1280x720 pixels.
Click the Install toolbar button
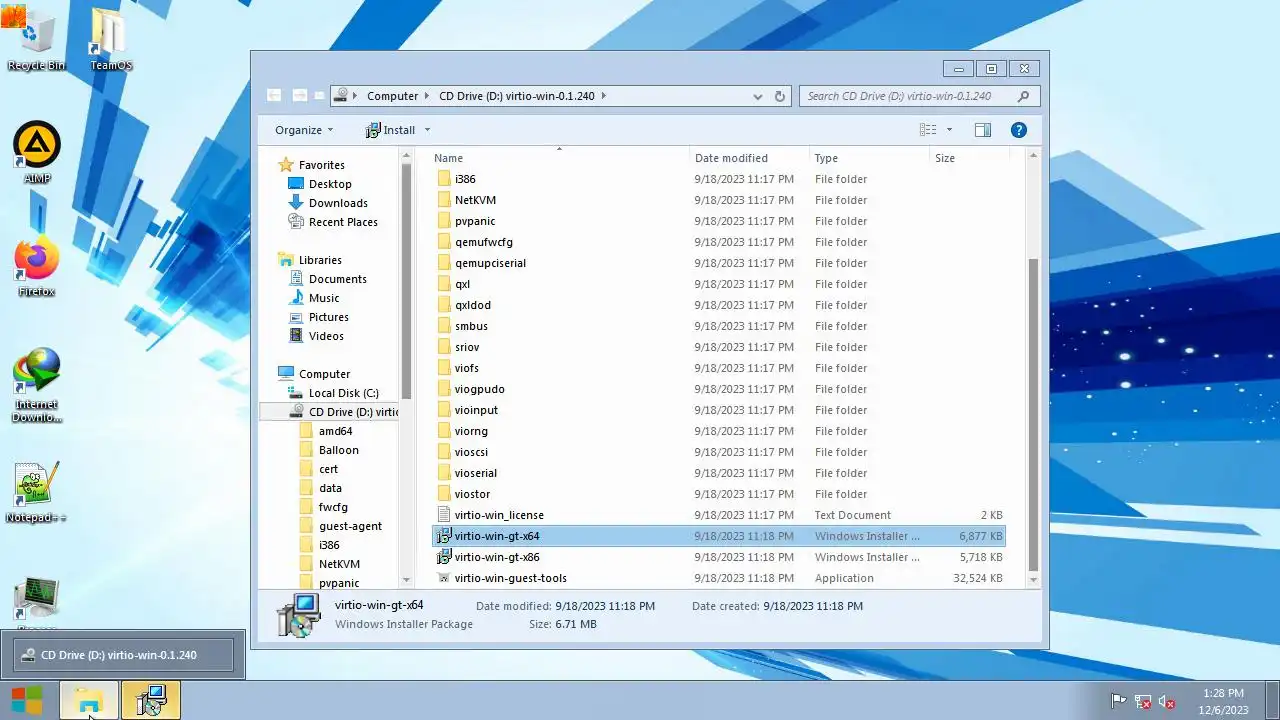(391, 130)
